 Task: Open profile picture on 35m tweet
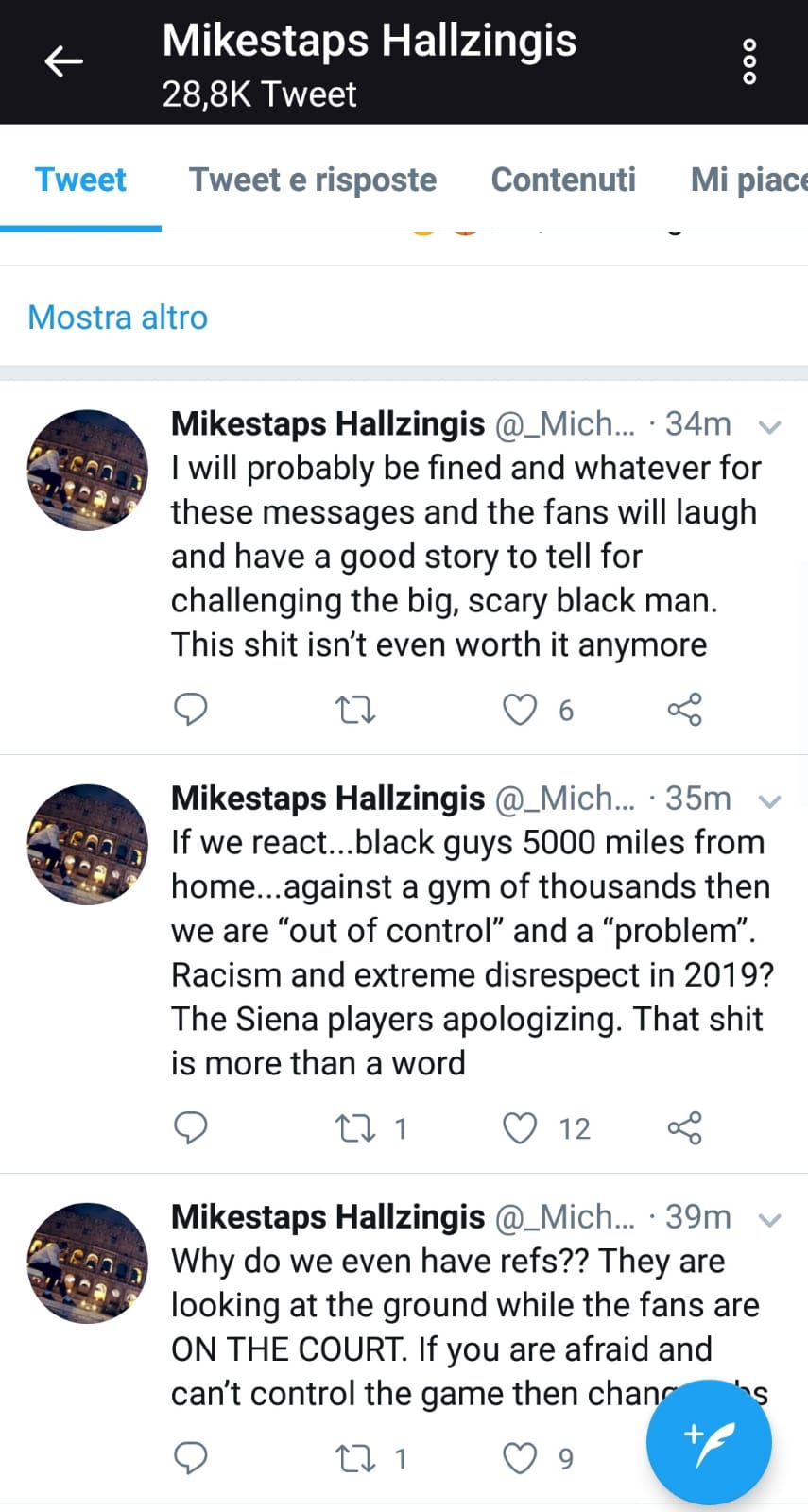pos(88,844)
